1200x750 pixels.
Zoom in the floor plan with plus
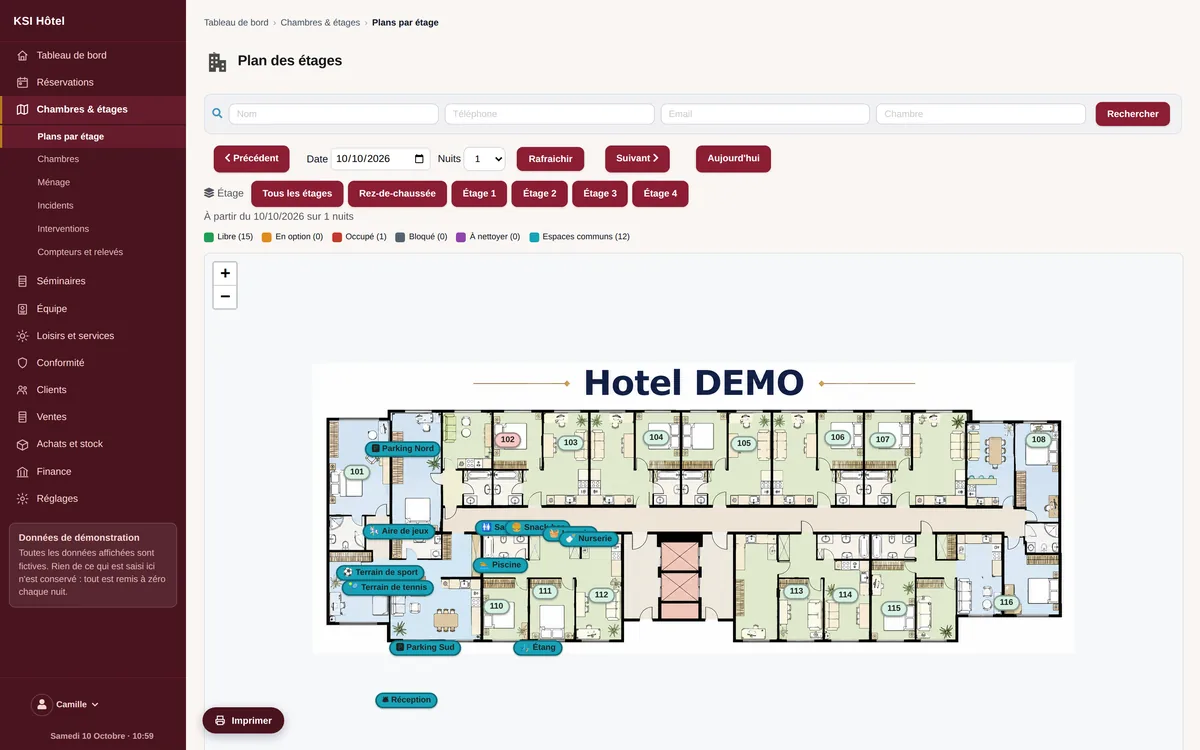click(x=225, y=273)
